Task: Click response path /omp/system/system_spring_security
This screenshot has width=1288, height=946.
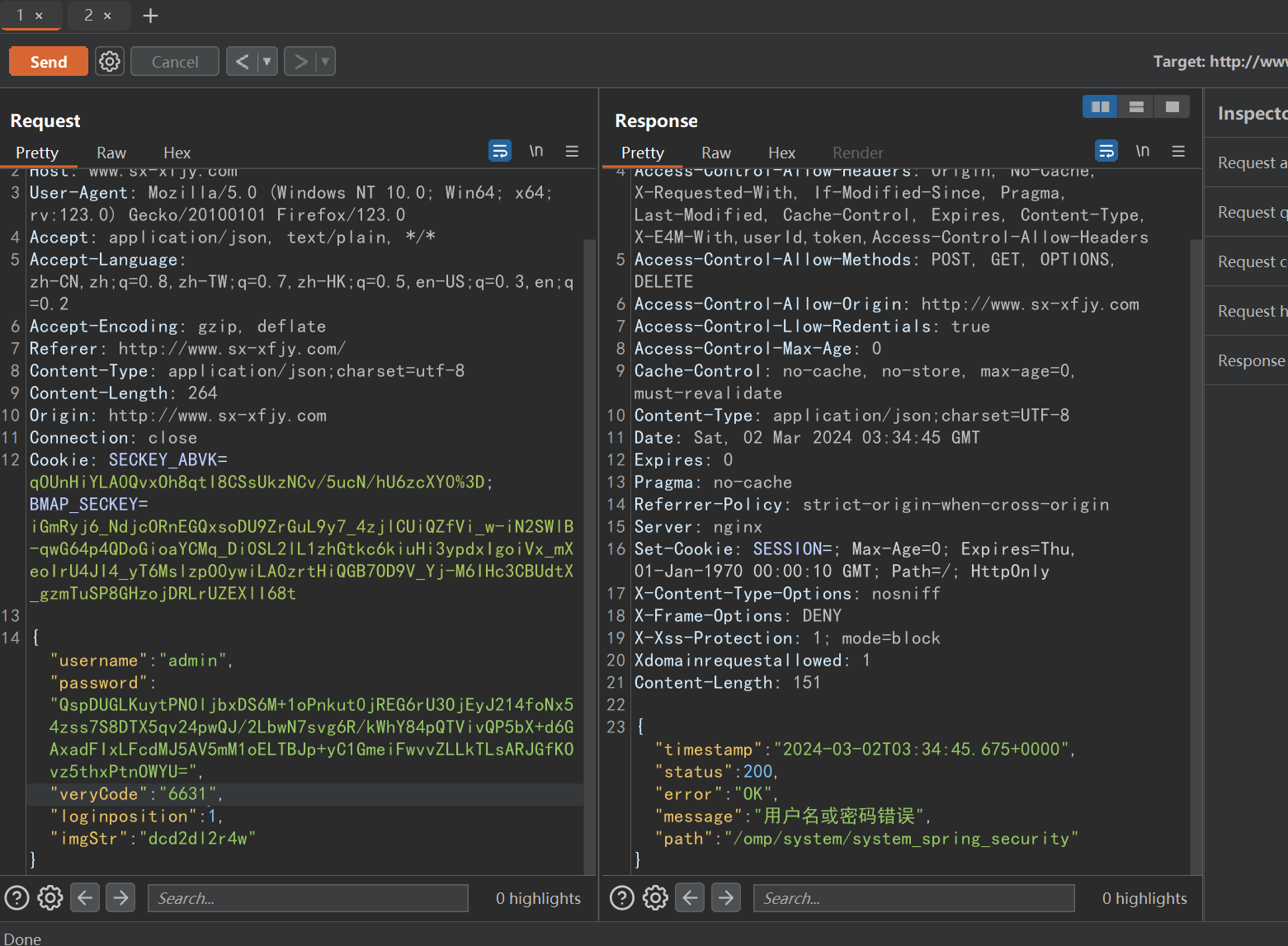Action: (901, 838)
